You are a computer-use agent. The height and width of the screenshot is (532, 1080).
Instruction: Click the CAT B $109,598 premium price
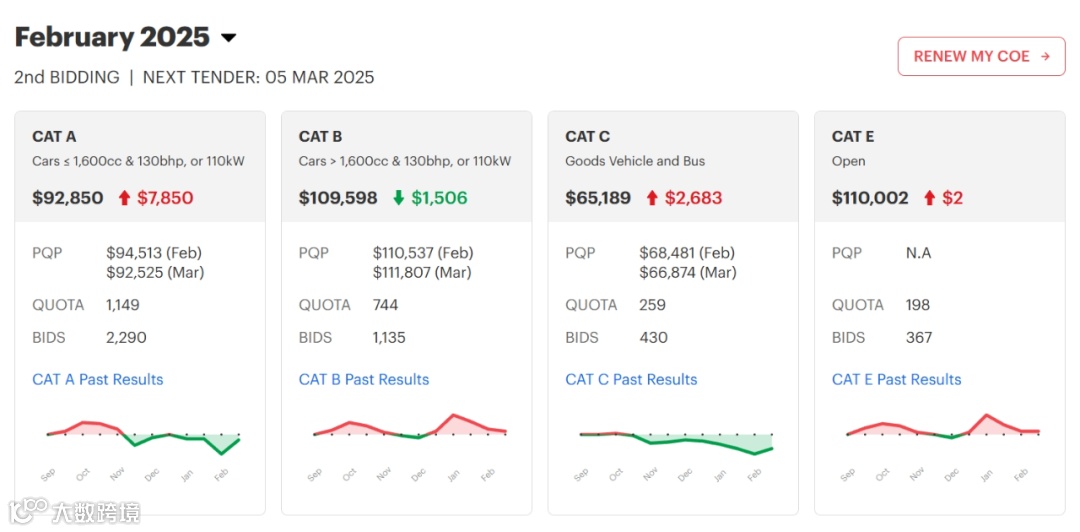(x=338, y=198)
